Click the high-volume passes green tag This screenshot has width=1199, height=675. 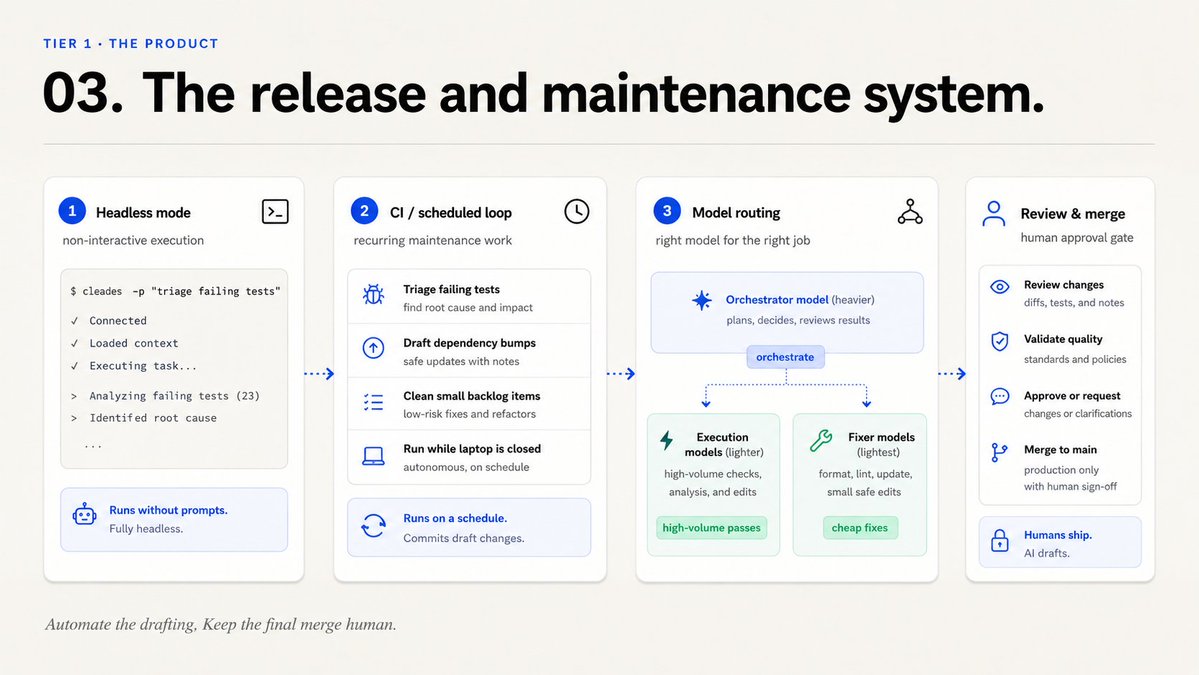[x=711, y=528]
